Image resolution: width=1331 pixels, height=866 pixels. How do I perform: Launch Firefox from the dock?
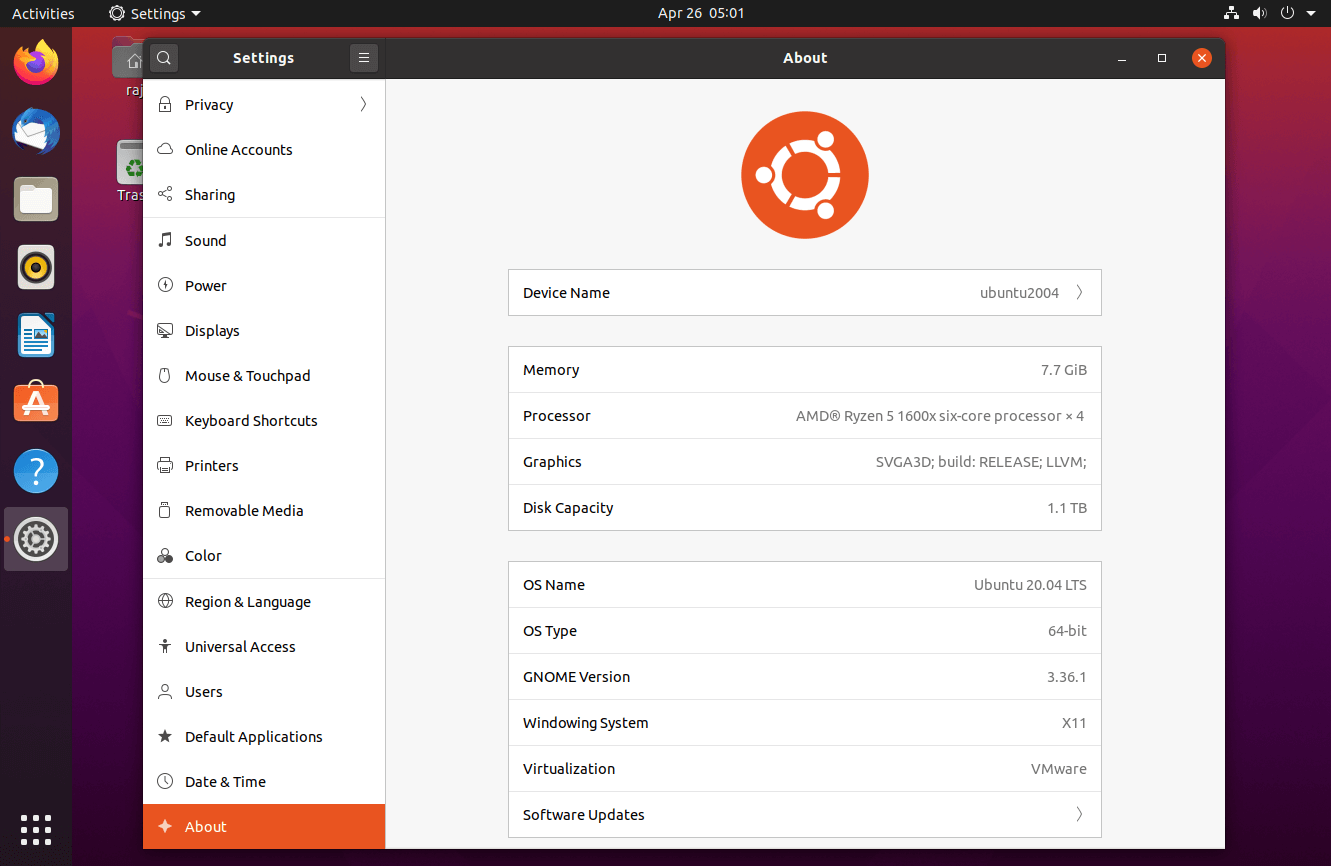coord(36,64)
